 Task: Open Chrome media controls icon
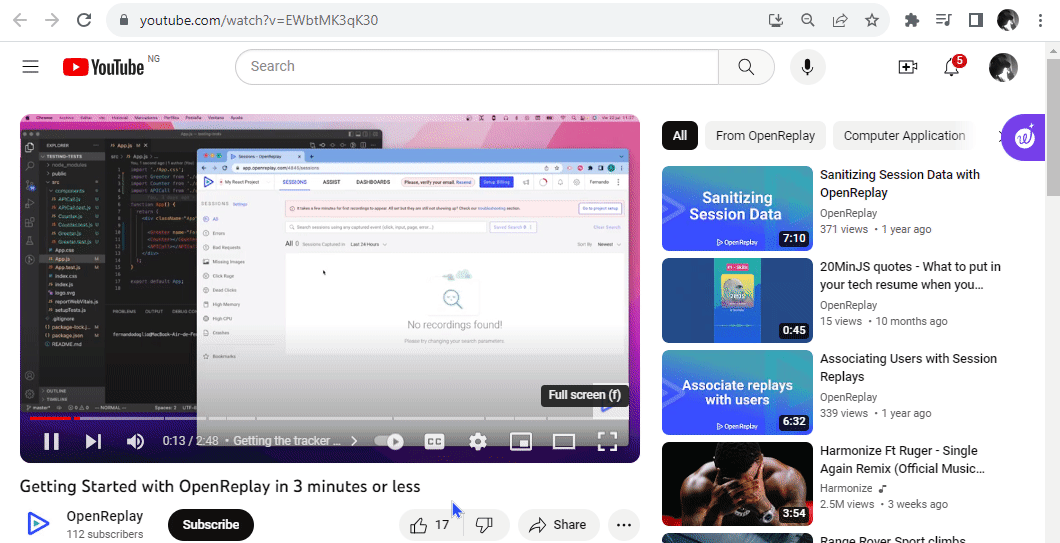tap(943, 20)
